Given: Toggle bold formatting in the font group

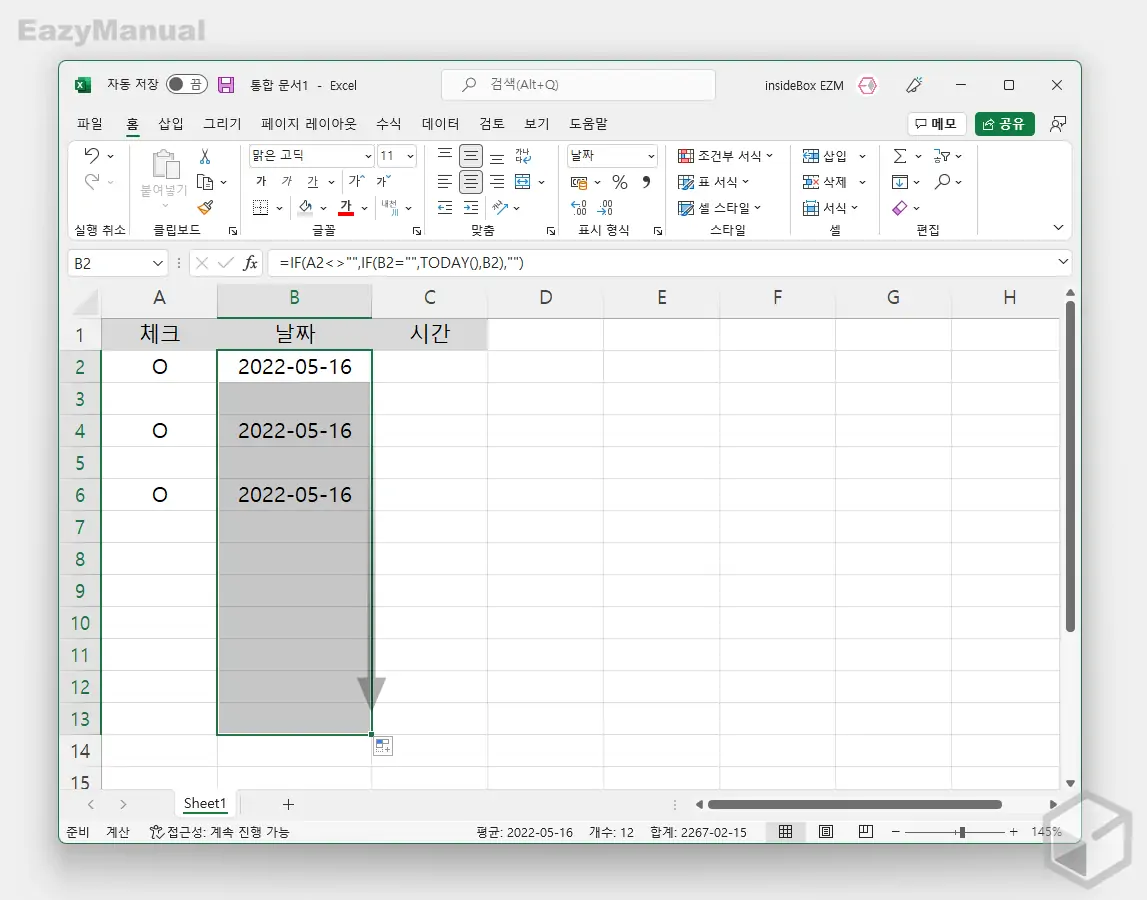Looking at the screenshot, I should click(x=261, y=182).
